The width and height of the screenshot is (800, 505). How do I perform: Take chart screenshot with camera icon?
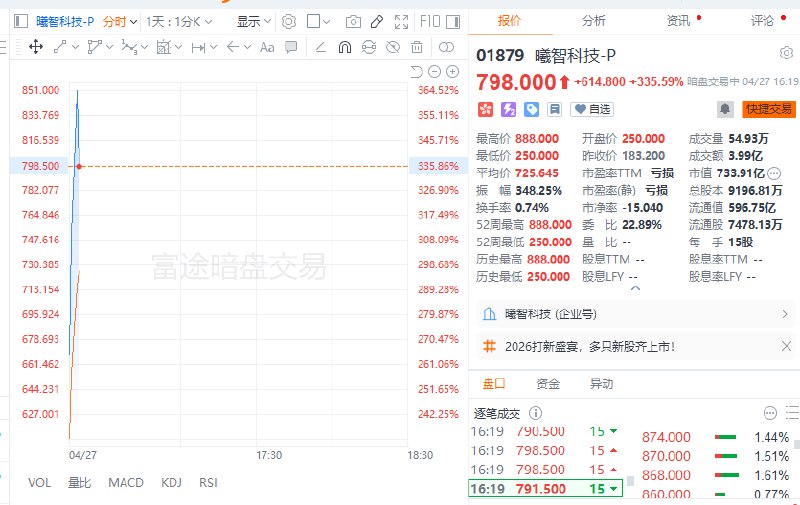coord(353,21)
